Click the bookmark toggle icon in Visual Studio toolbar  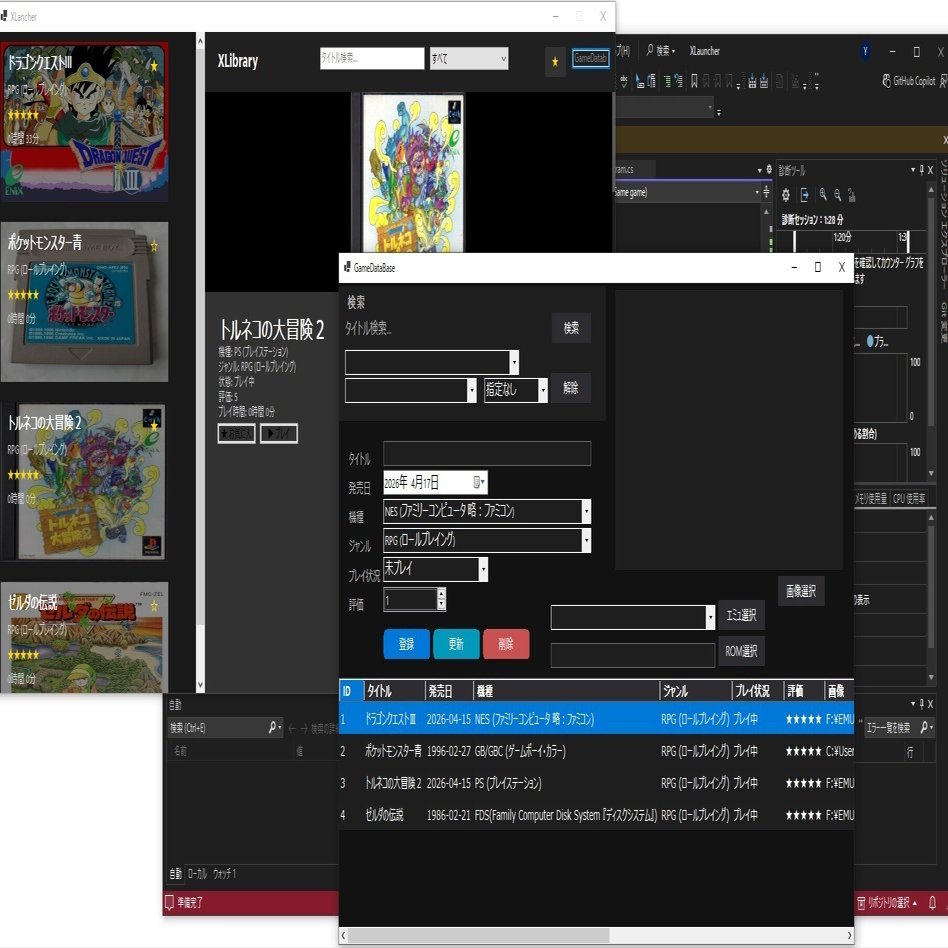coord(694,81)
